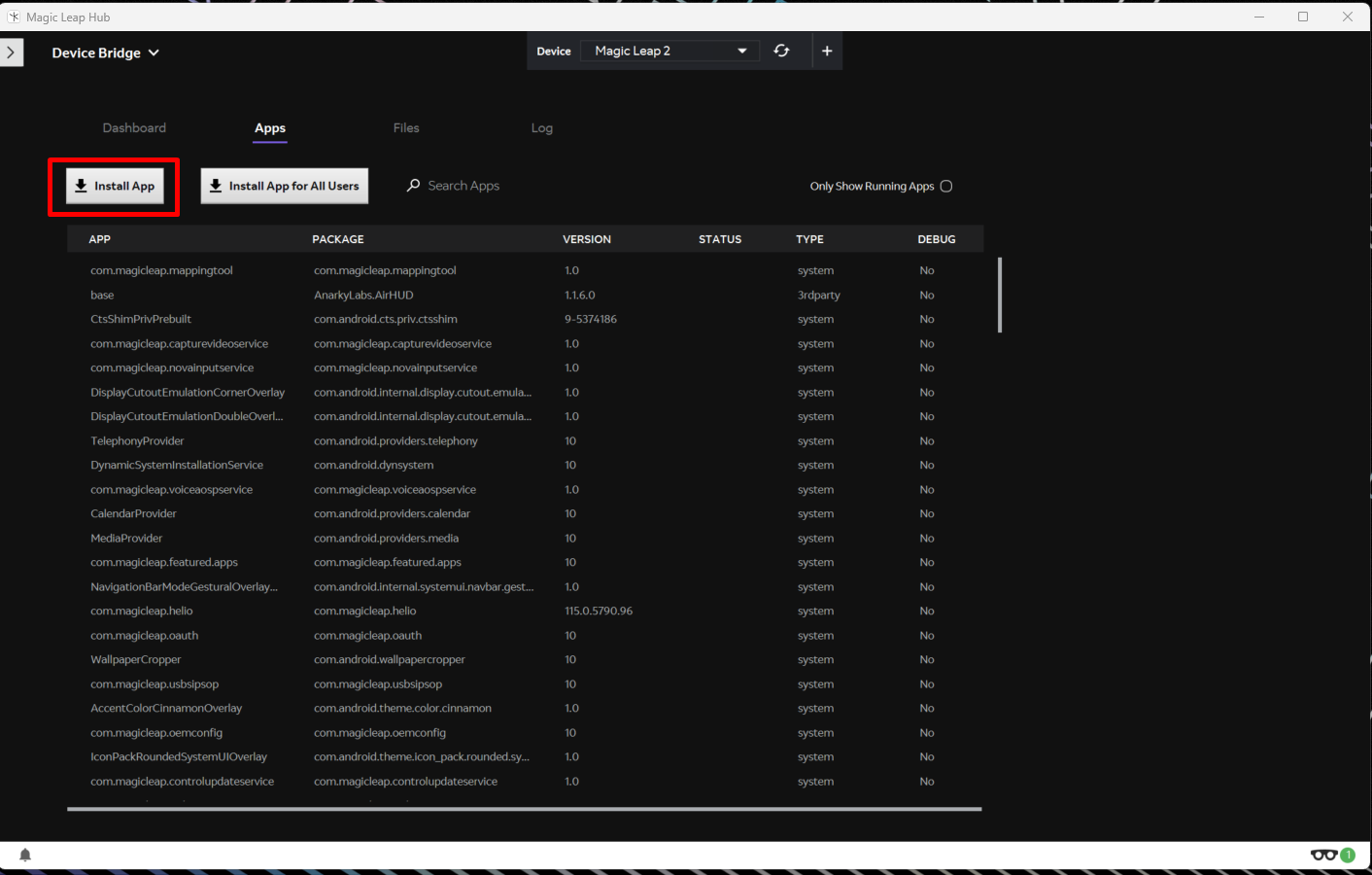The height and width of the screenshot is (875, 1372).
Task: Click the AnarkyLabs.AirHUD package name
Action: pyautogui.click(x=363, y=295)
